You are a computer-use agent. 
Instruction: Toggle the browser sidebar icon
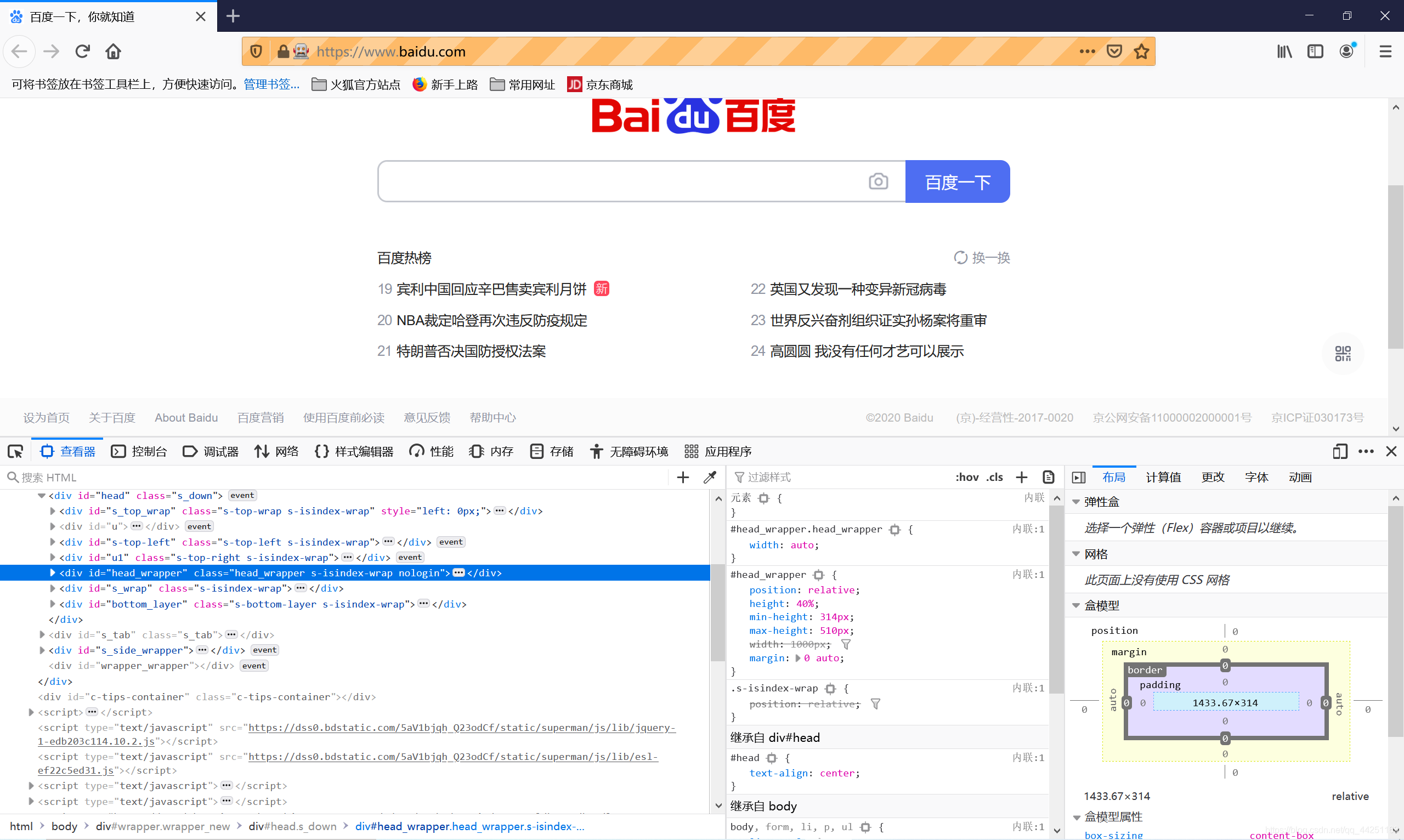pyautogui.click(x=1315, y=52)
